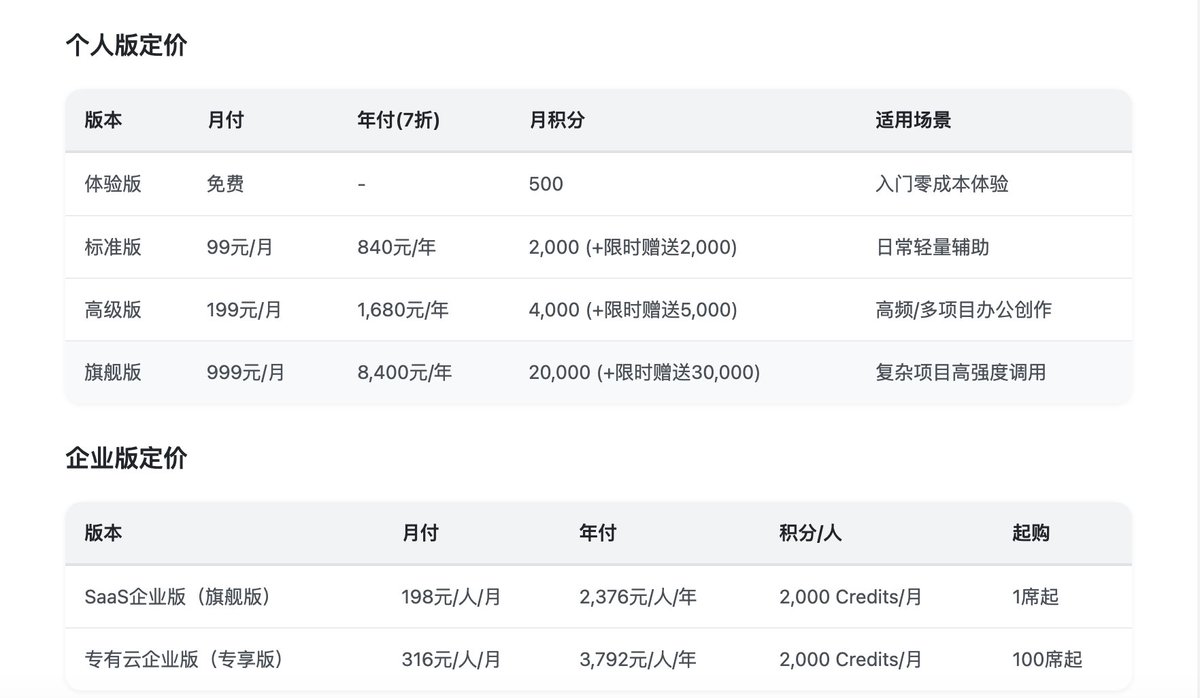1200x698 pixels.
Task: Click the 198元/人/月 price cell
Action: 451,597
